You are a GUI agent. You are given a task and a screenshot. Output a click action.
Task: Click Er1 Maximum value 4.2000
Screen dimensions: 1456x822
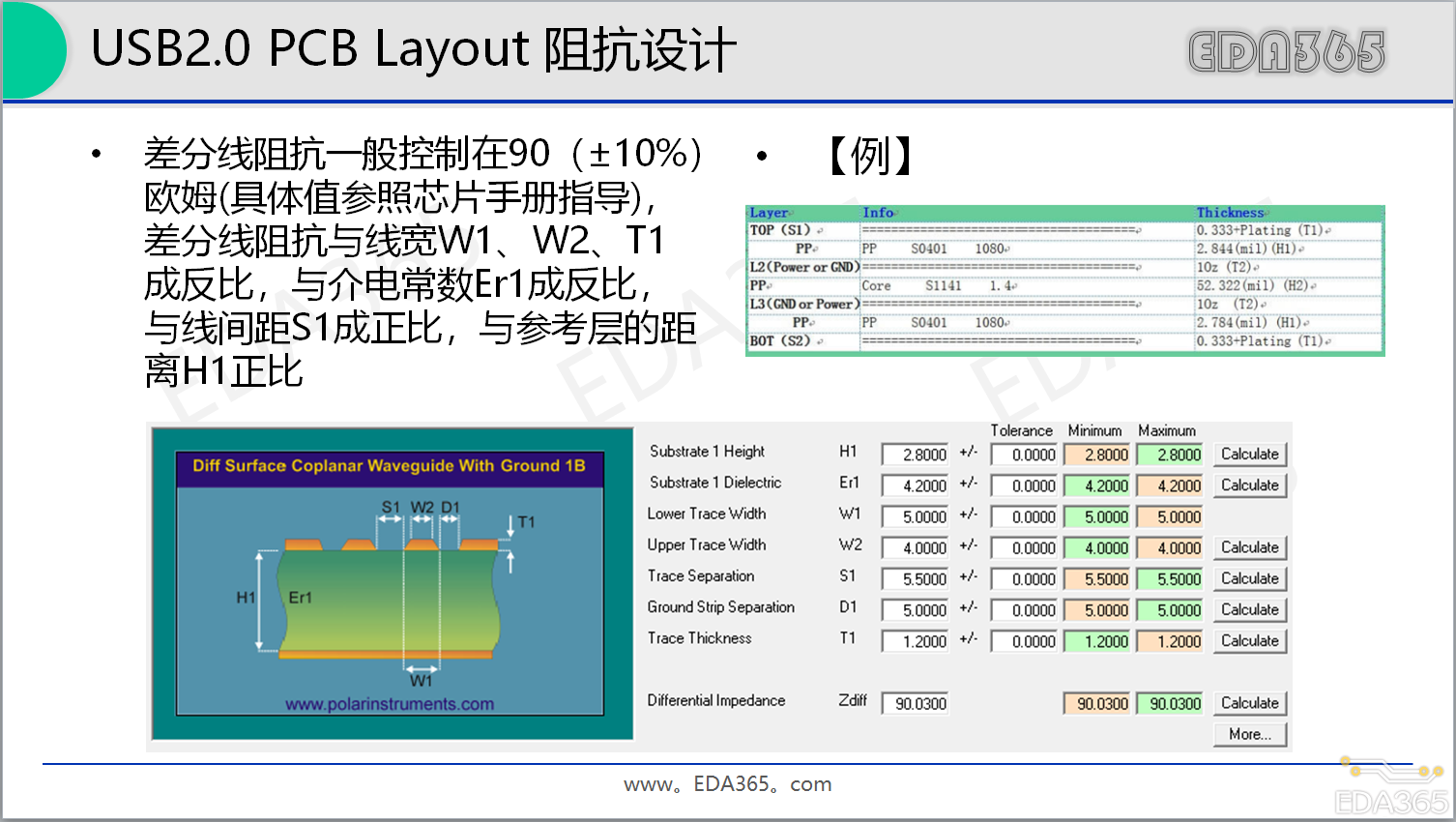[1170, 485]
